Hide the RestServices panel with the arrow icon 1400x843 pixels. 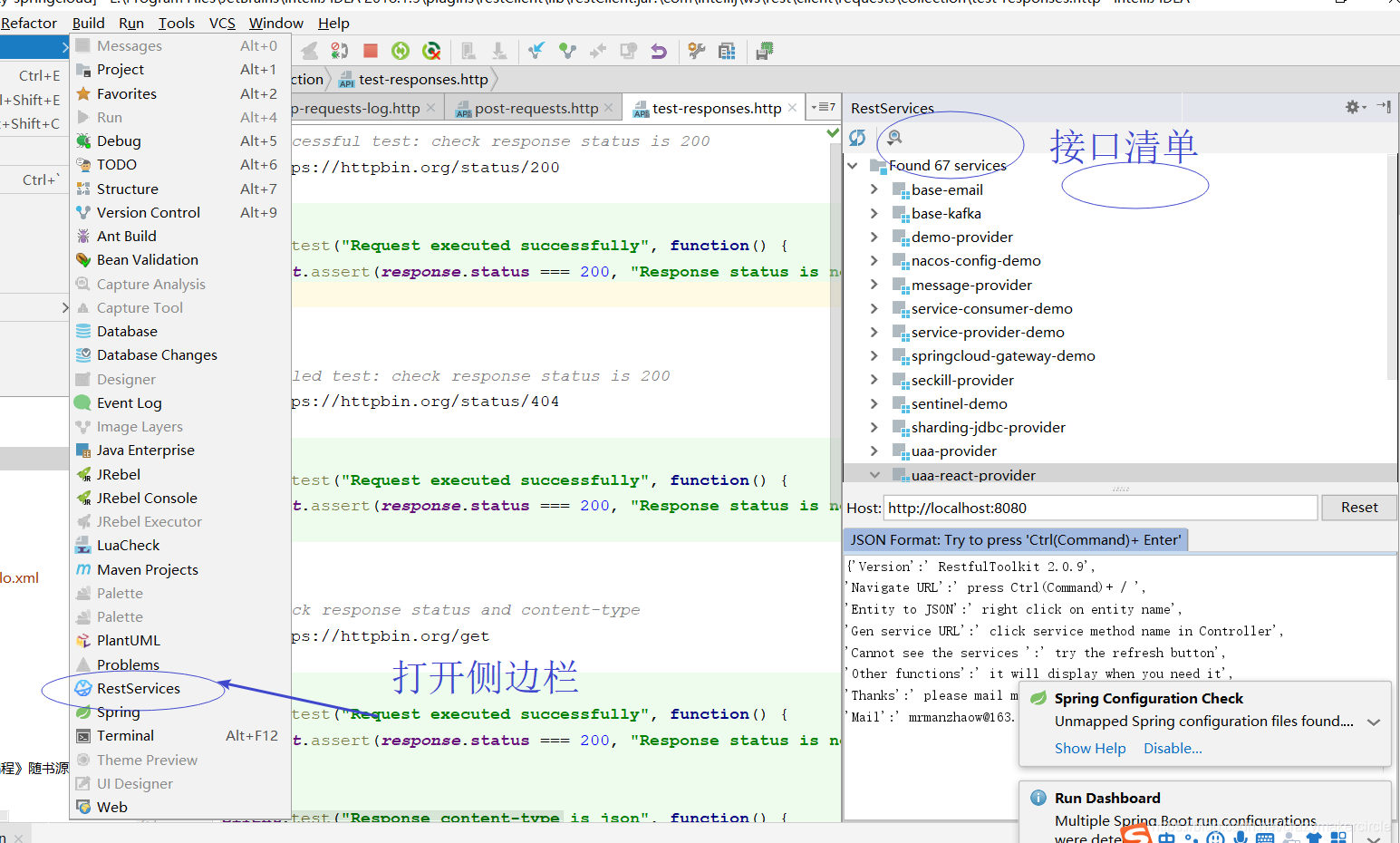click(x=1384, y=107)
